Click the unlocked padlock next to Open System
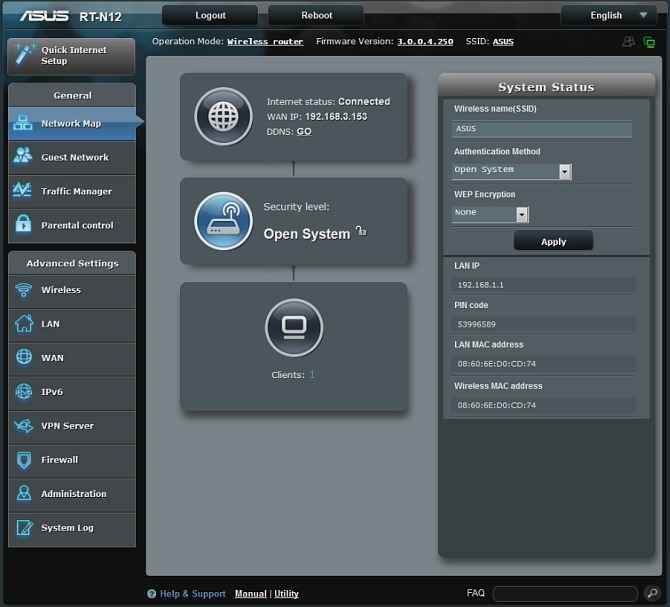The height and width of the screenshot is (607, 670). pos(361,231)
